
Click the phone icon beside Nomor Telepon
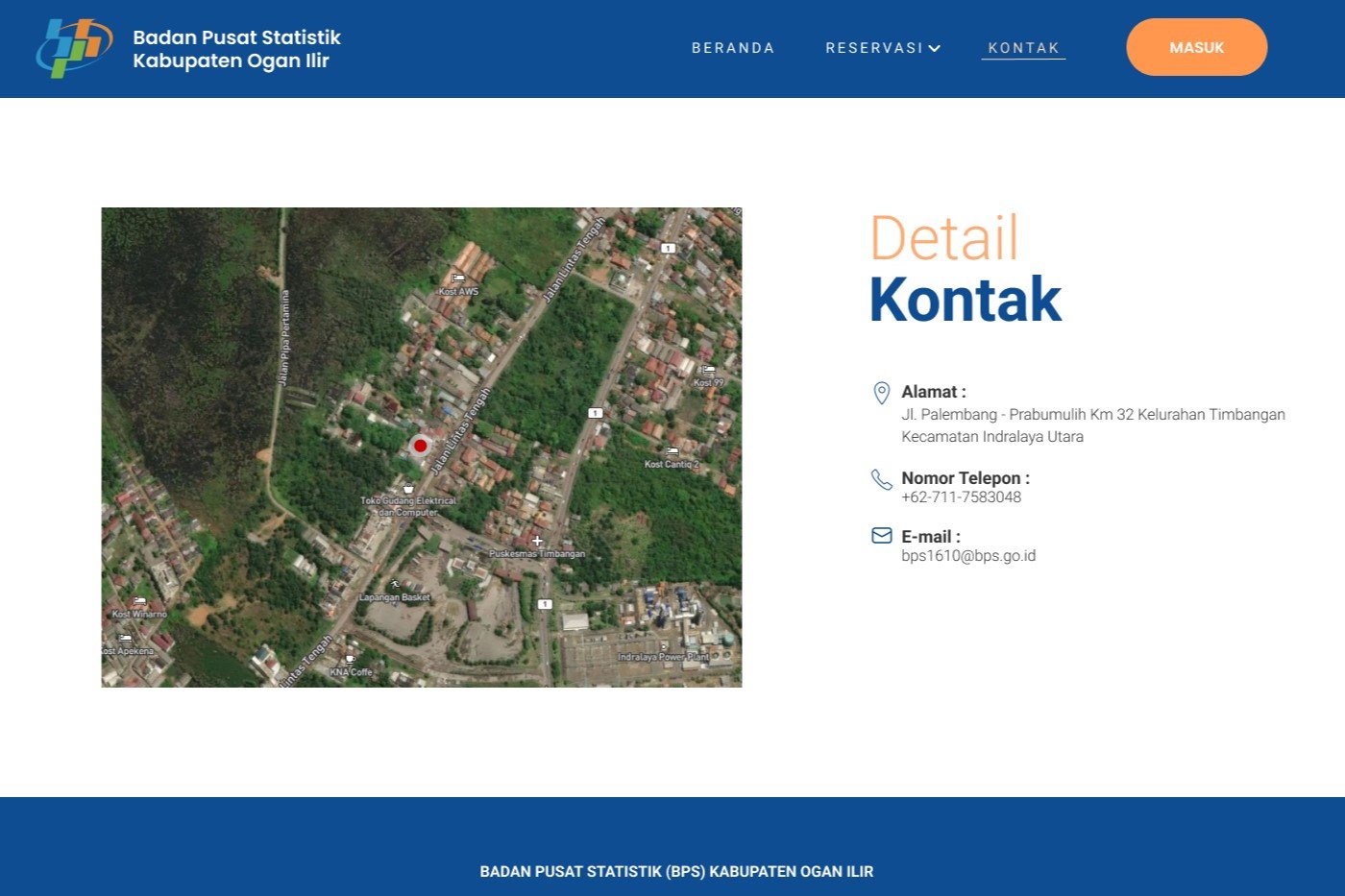(x=881, y=479)
